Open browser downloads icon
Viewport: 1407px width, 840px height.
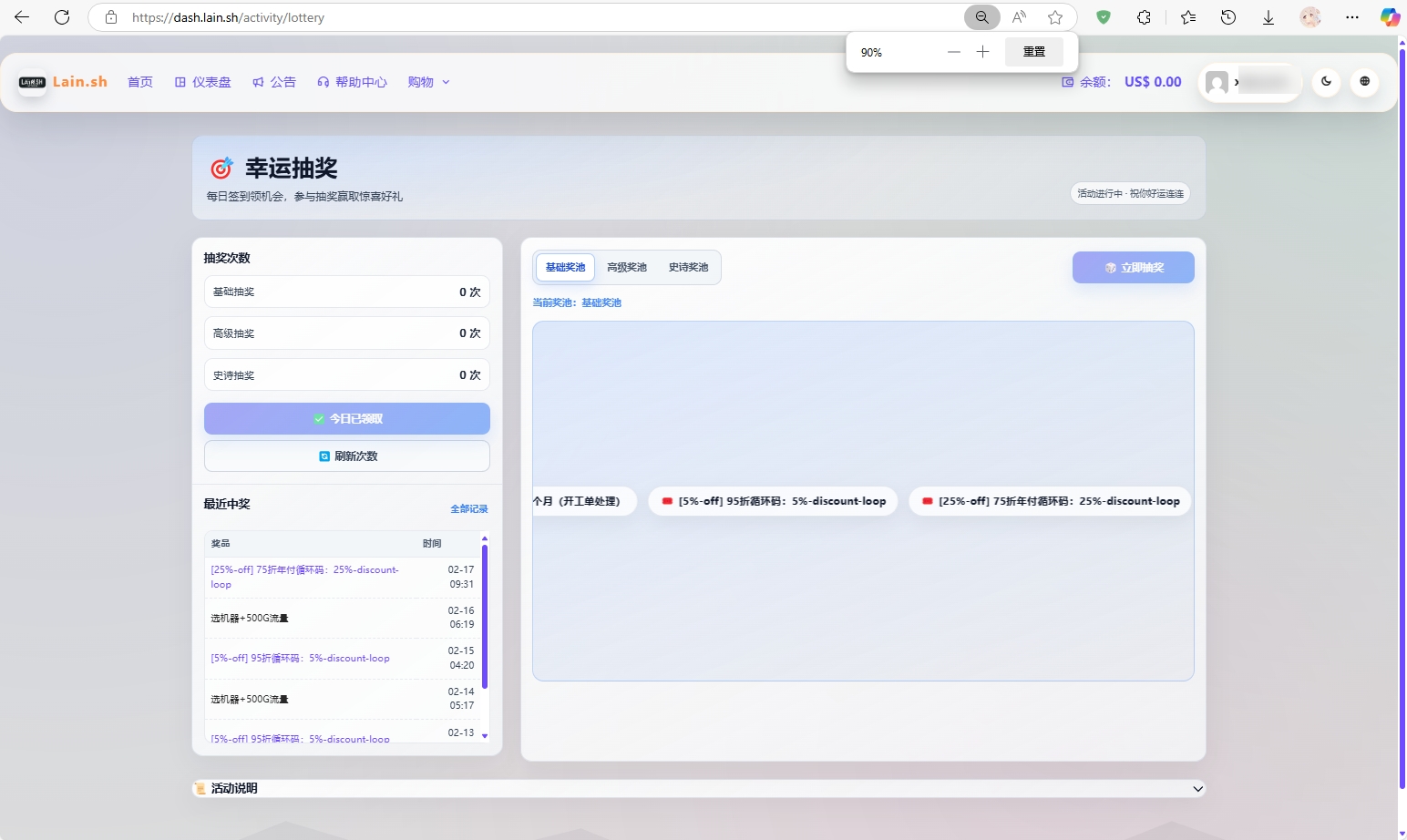(x=1268, y=17)
